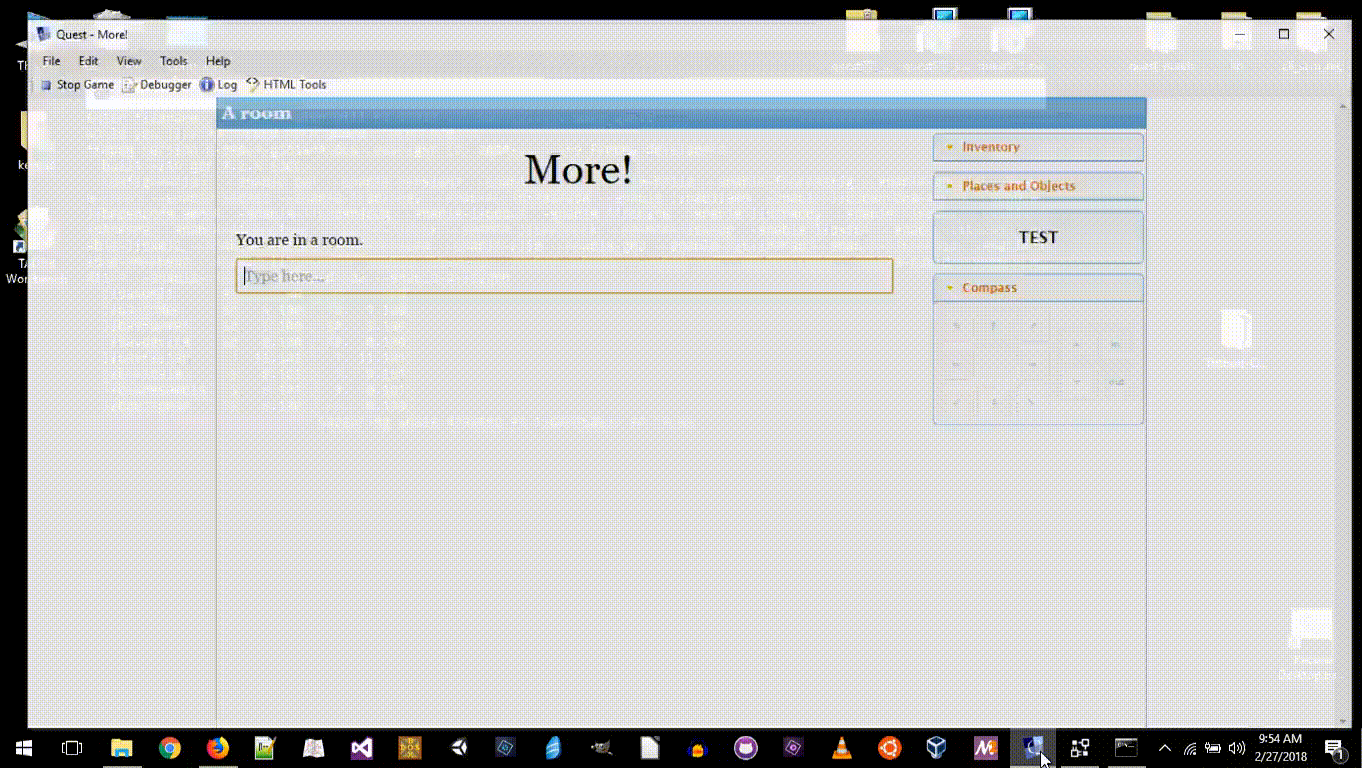Click the battery status tray icon
Viewport: 1362px width, 768px height.
(x=1213, y=748)
